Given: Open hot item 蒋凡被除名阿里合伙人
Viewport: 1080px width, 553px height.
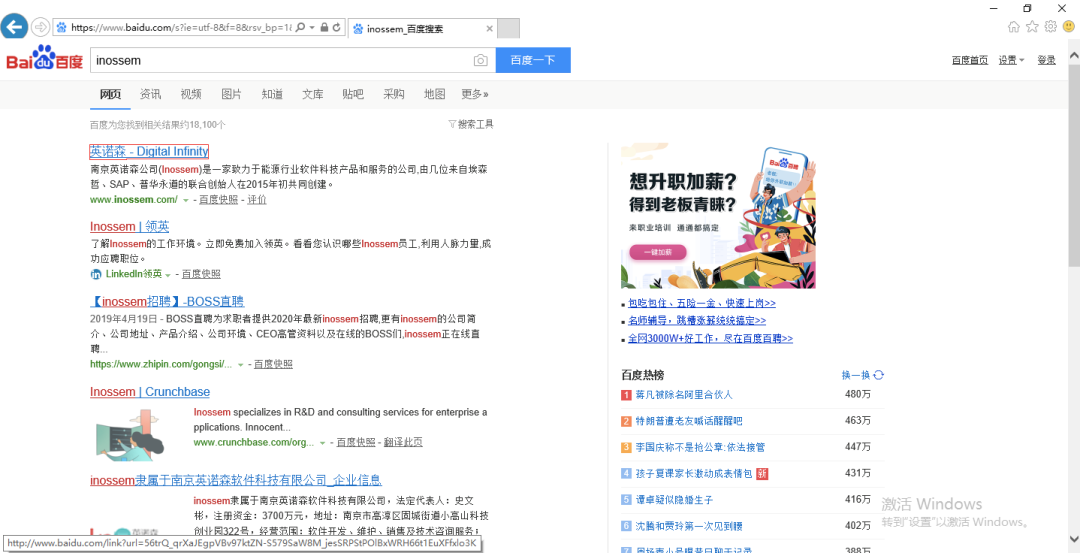Looking at the screenshot, I should coord(684,395).
